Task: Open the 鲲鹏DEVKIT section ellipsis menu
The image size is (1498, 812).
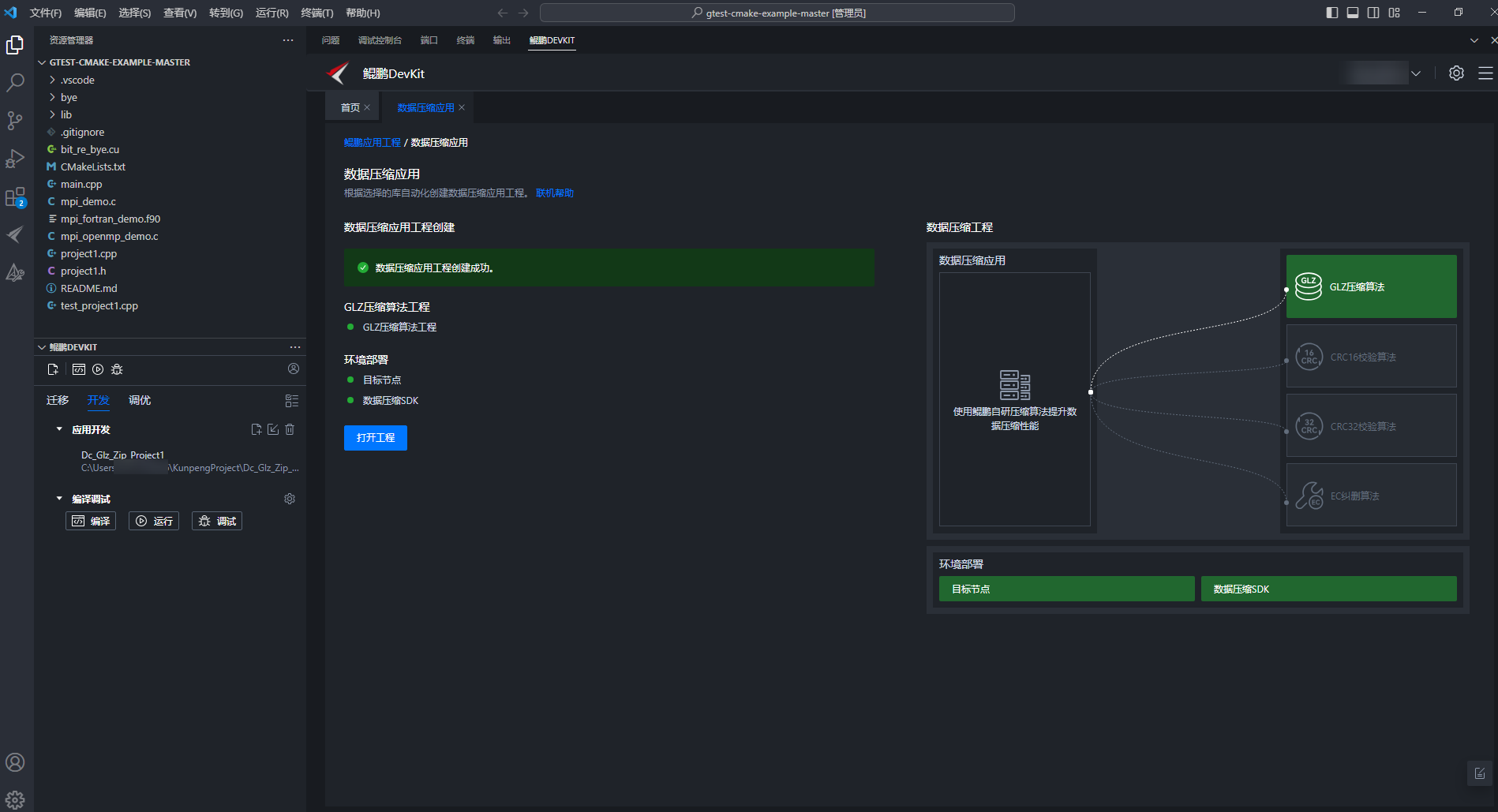Action: 295,347
